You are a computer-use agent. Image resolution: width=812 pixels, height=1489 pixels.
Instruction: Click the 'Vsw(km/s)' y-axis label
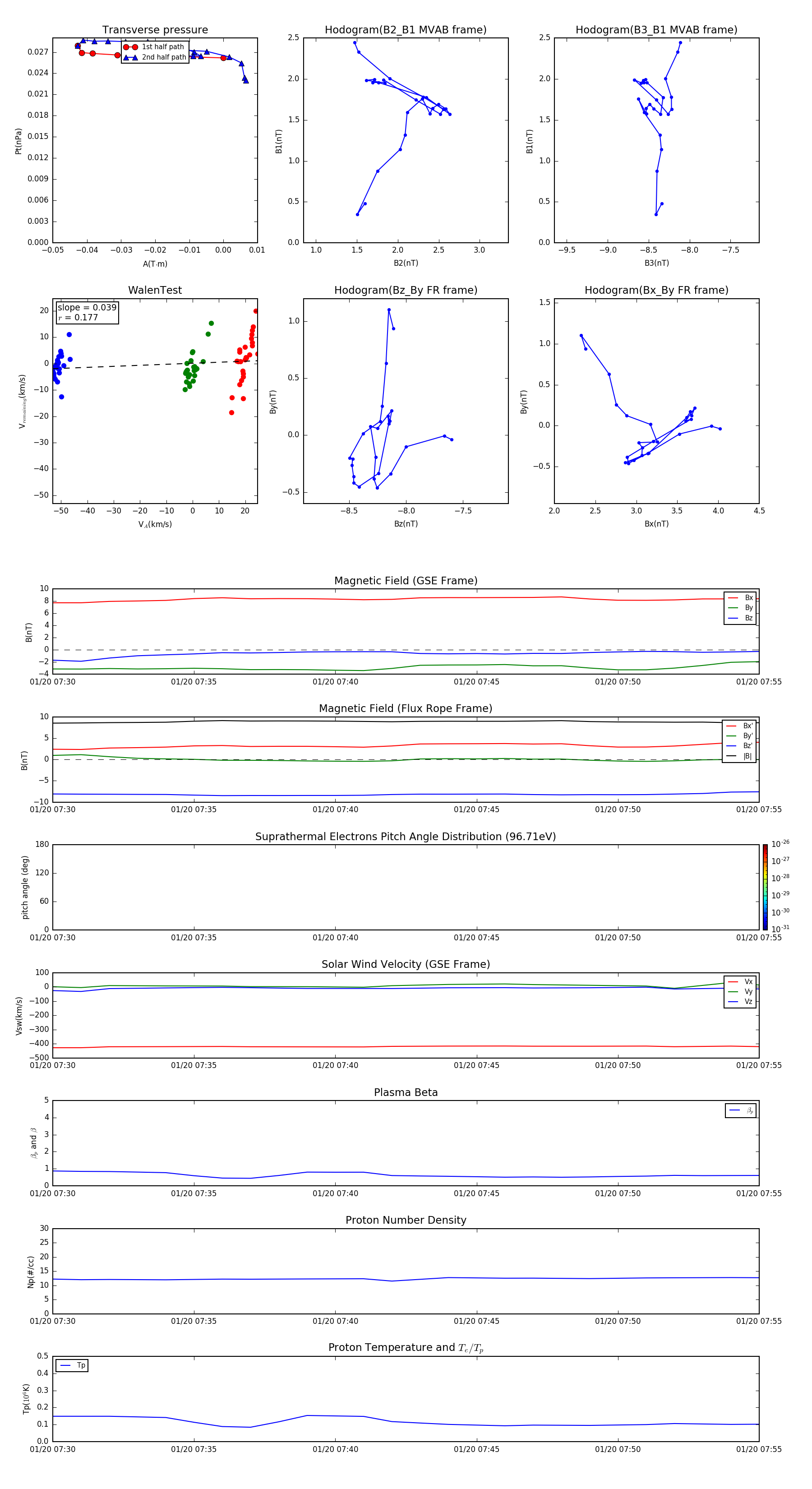tap(19, 1016)
